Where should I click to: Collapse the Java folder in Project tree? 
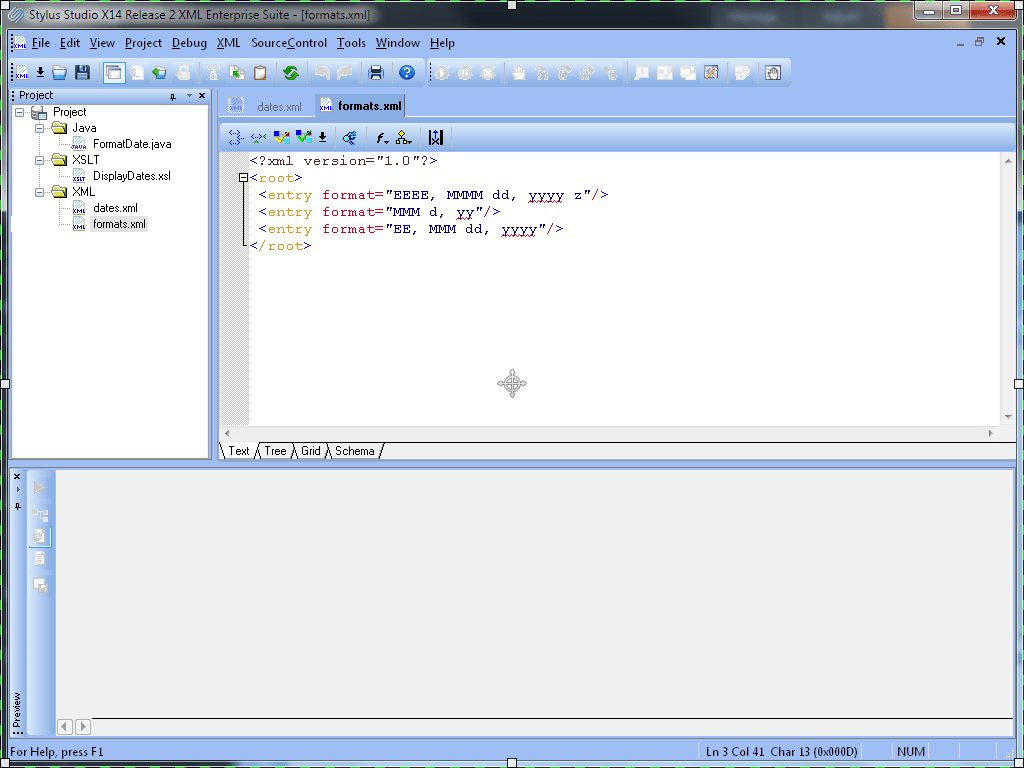(39, 128)
